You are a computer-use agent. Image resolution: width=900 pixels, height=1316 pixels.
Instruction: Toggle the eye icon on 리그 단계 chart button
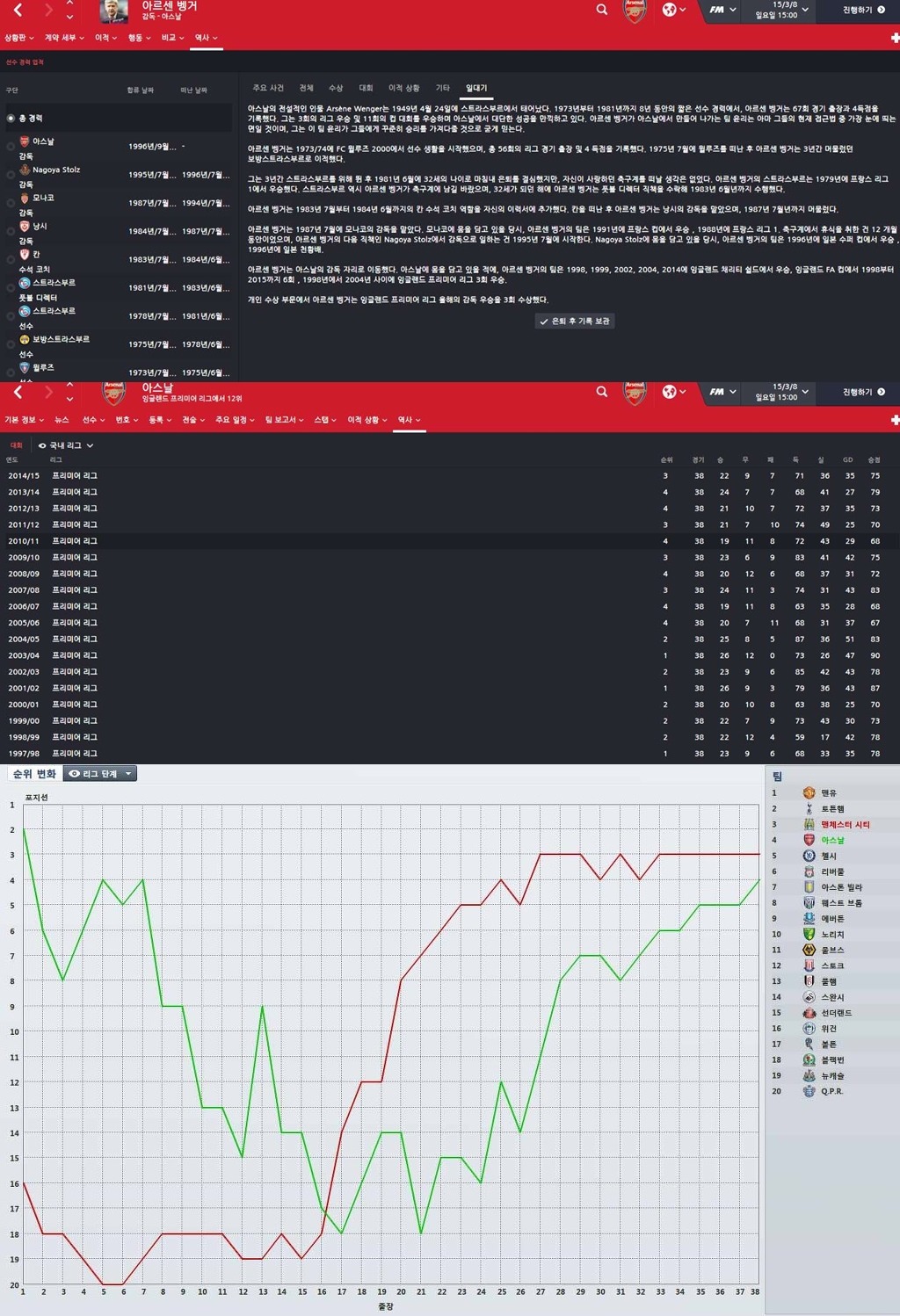(x=75, y=774)
